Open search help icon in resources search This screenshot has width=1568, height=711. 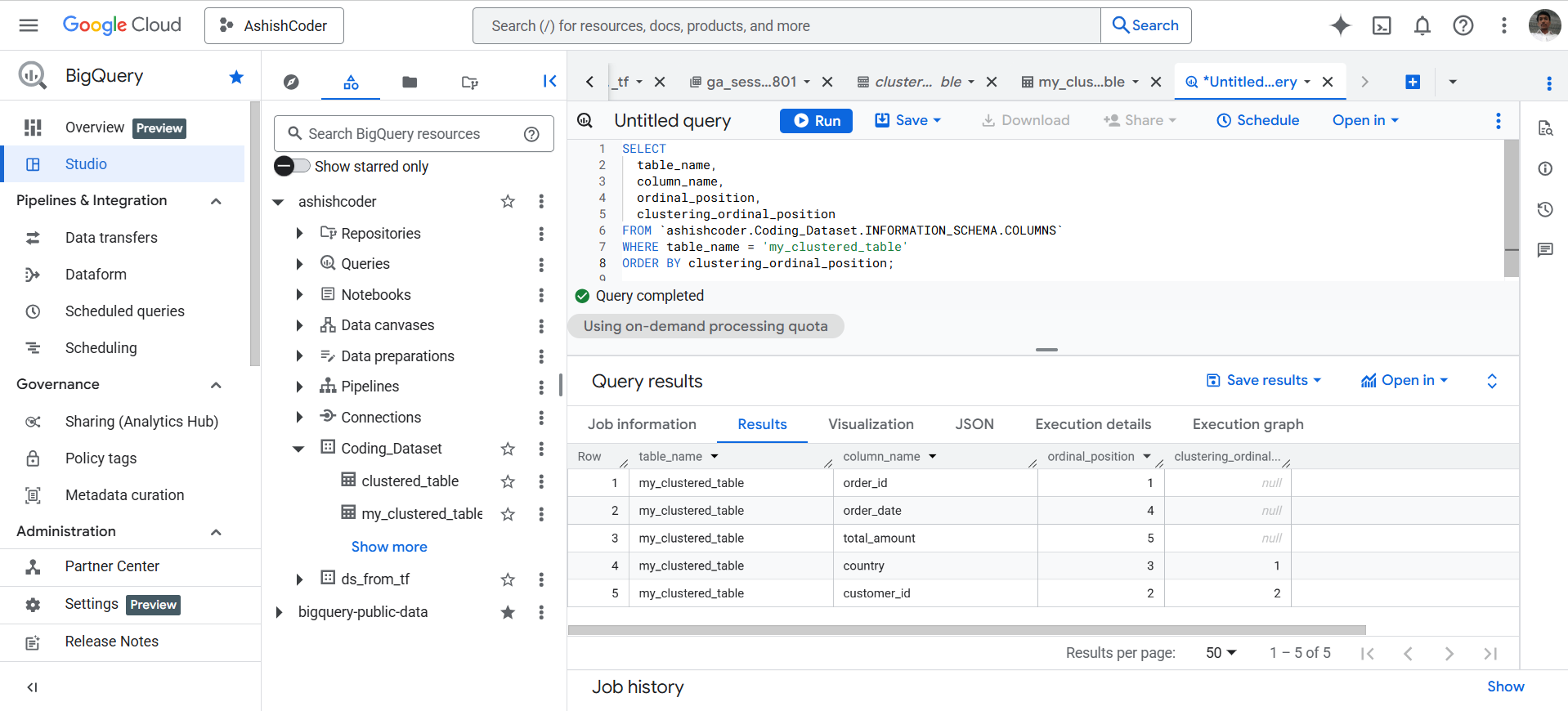click(531, 134)
